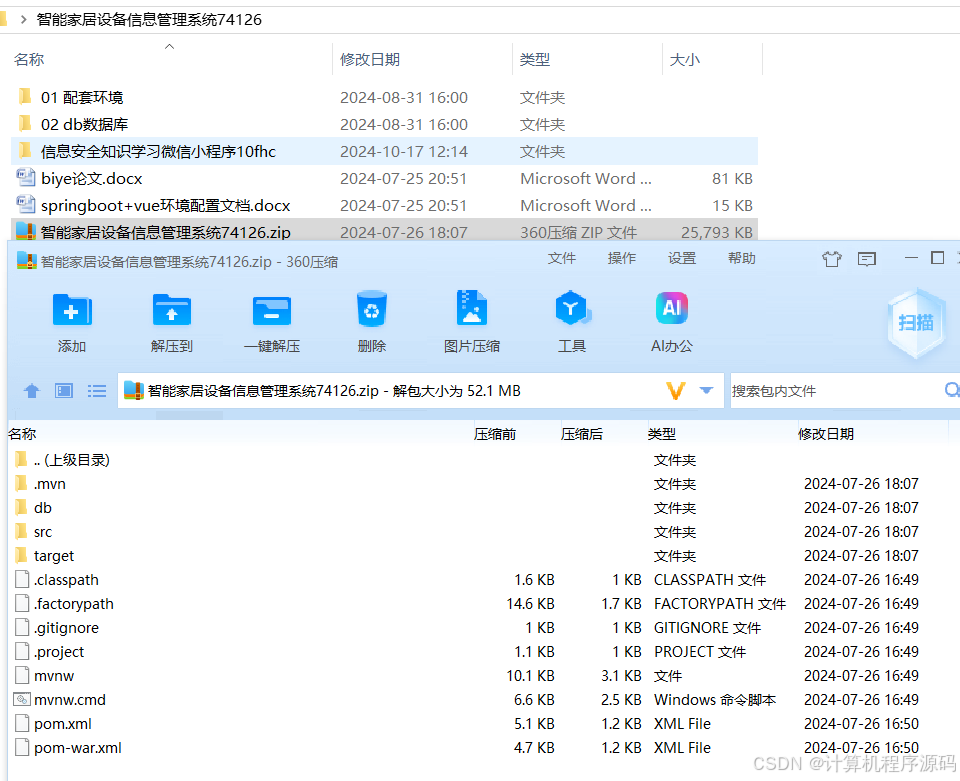This screenshot has width=960, height=781.
Task: Click the 添加 (Add) icon
Action: (x=71, y=320)
